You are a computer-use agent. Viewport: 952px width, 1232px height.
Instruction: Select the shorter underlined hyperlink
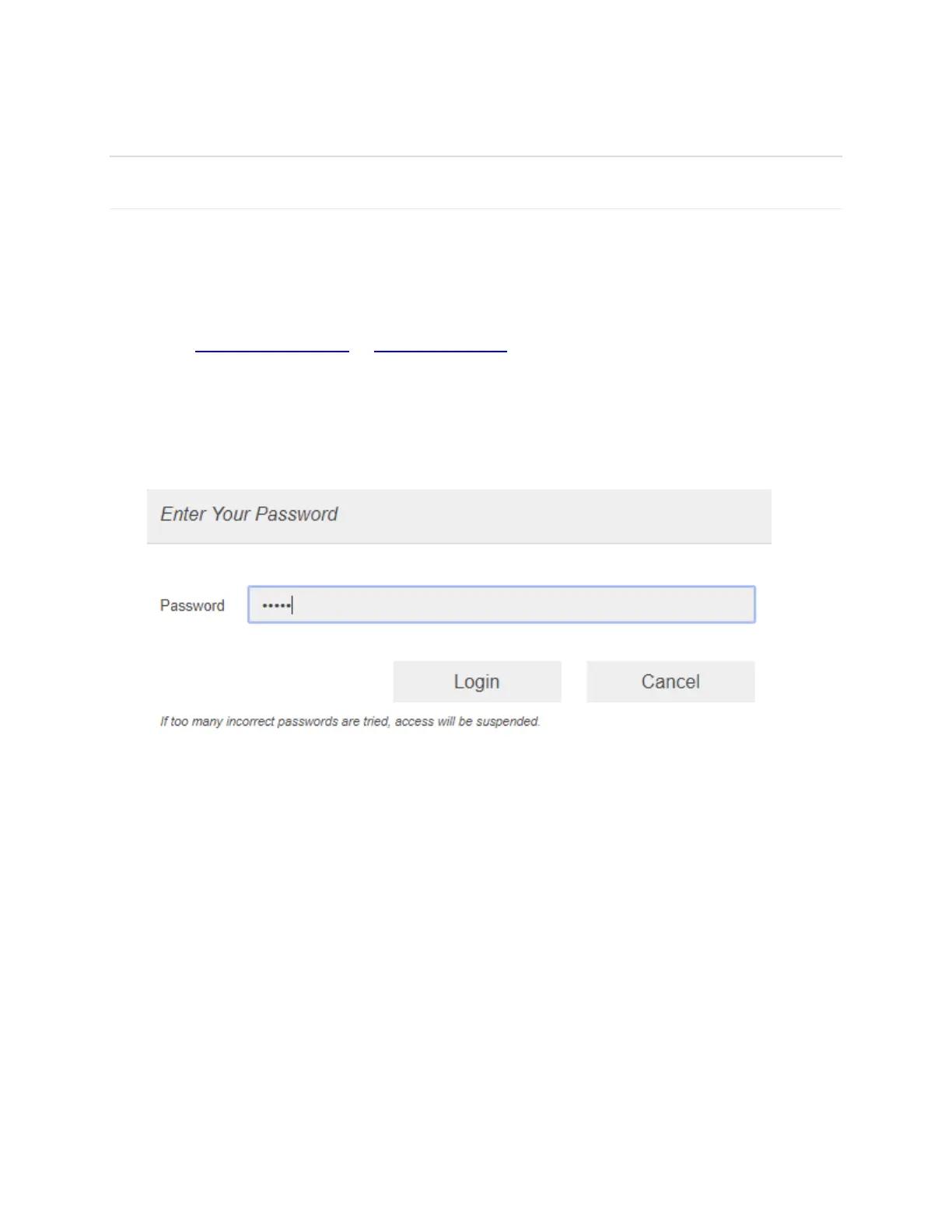tap(440, 352)
